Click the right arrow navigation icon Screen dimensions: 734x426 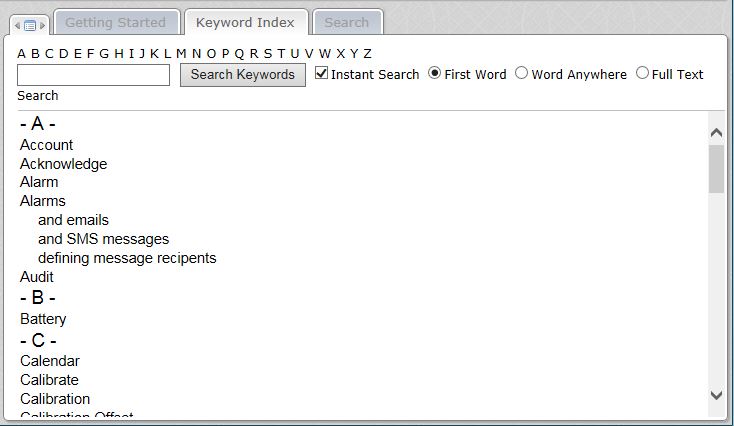point(42,25)
